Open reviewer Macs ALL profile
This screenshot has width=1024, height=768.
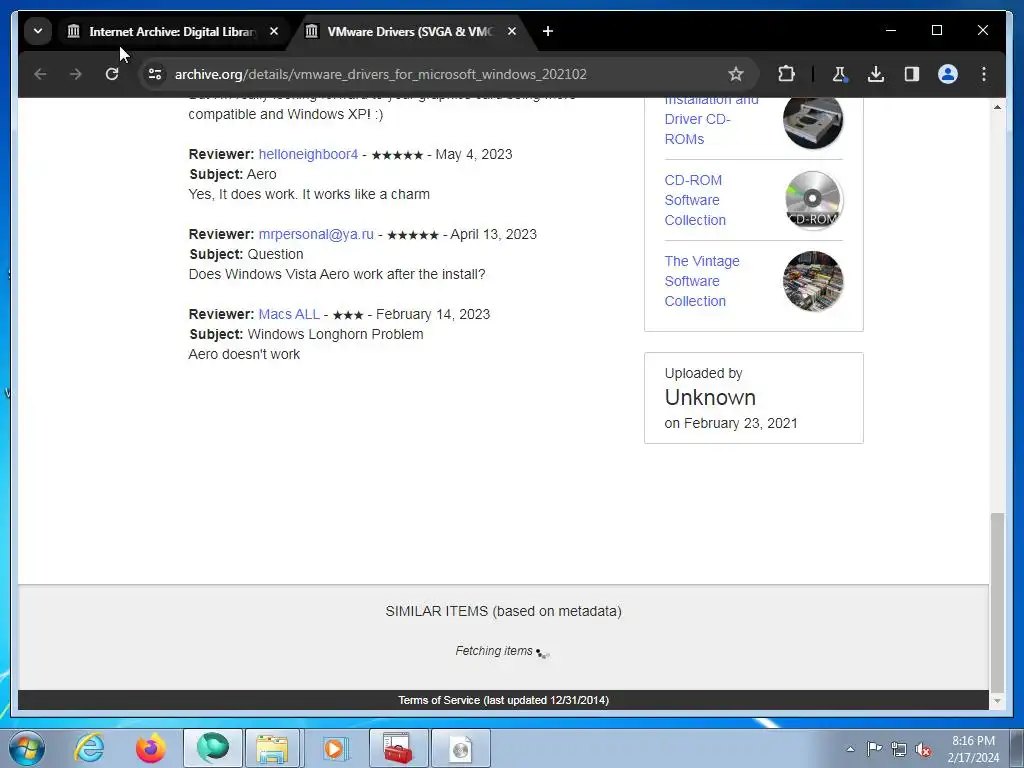pos(289,314)
